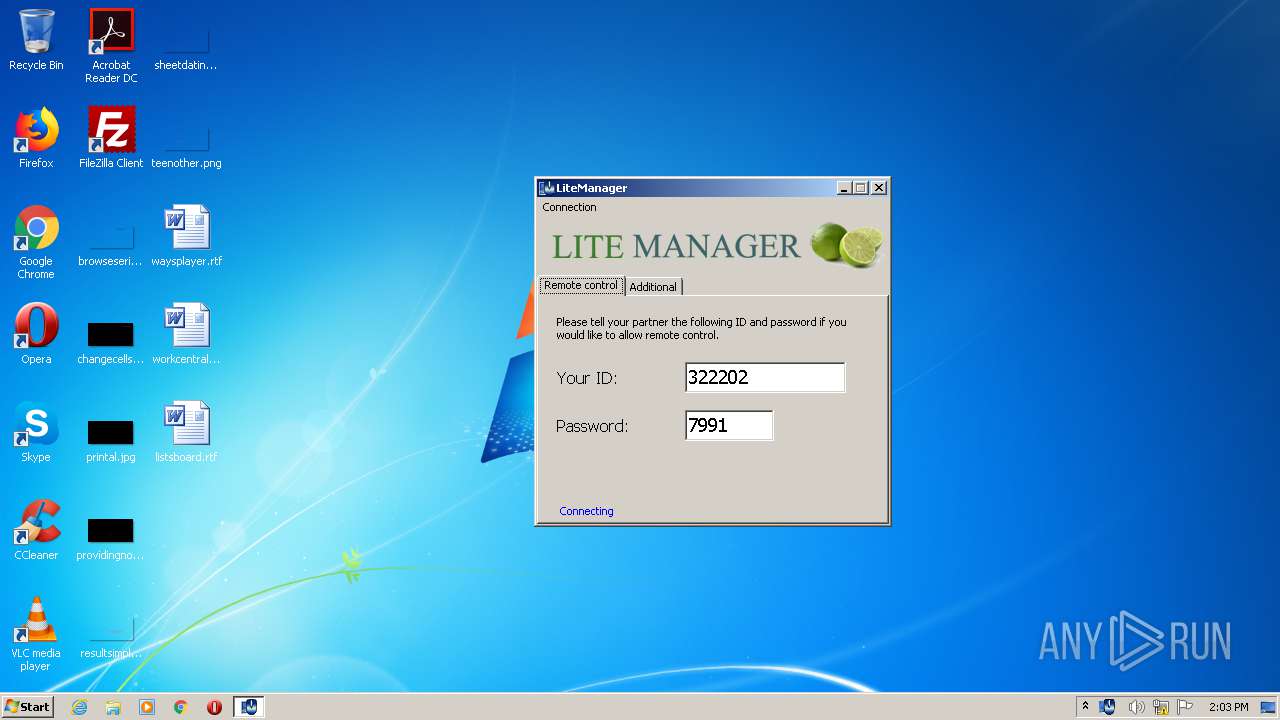Open Opera from the taskbar
1280x720 pixels.
214,707
